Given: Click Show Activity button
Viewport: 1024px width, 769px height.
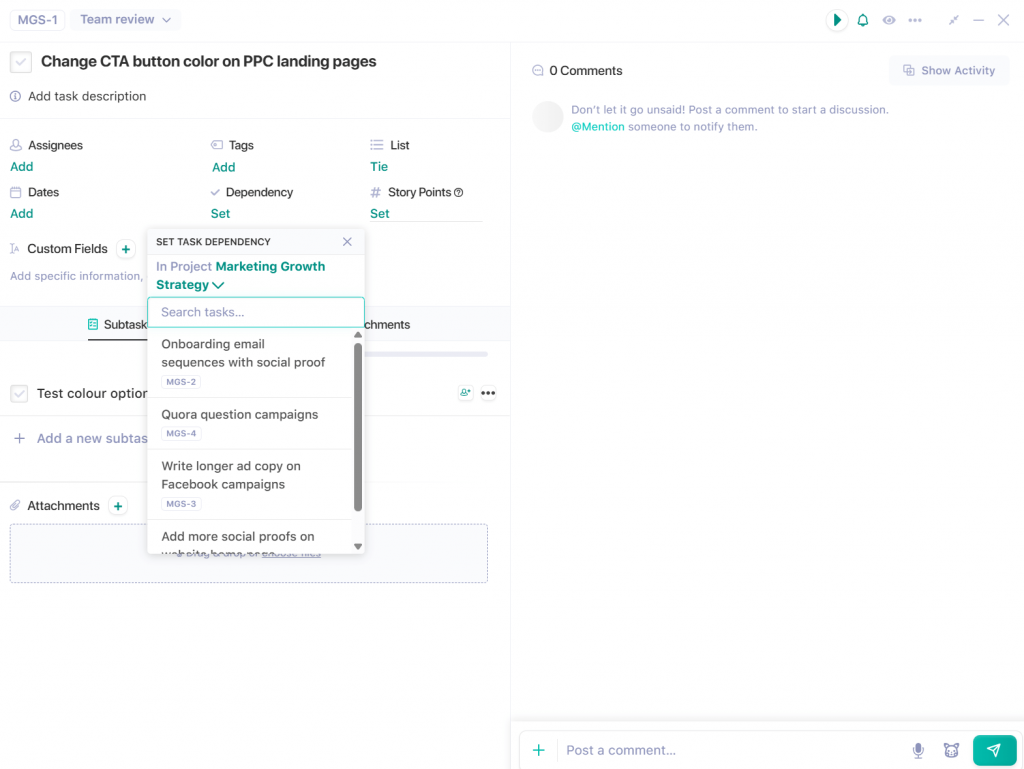Looking at the screenshot, I should coord(949,71).
